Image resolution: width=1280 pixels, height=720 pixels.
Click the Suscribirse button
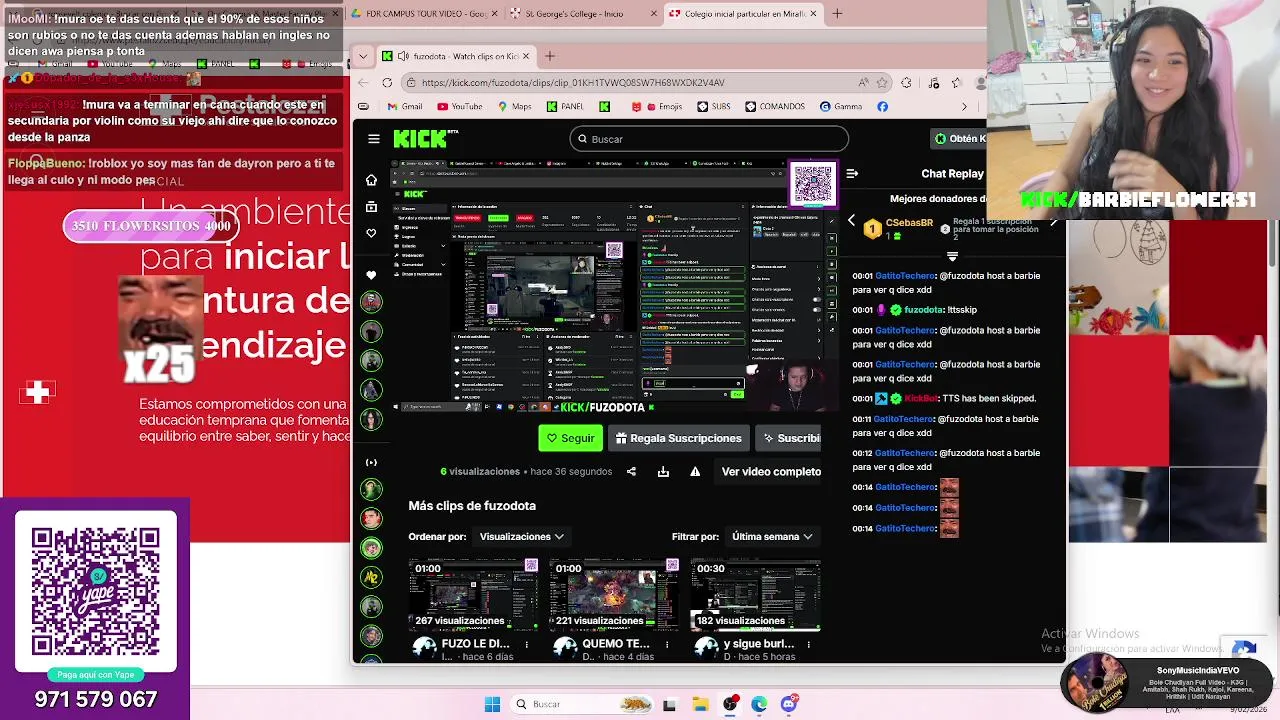790,438
